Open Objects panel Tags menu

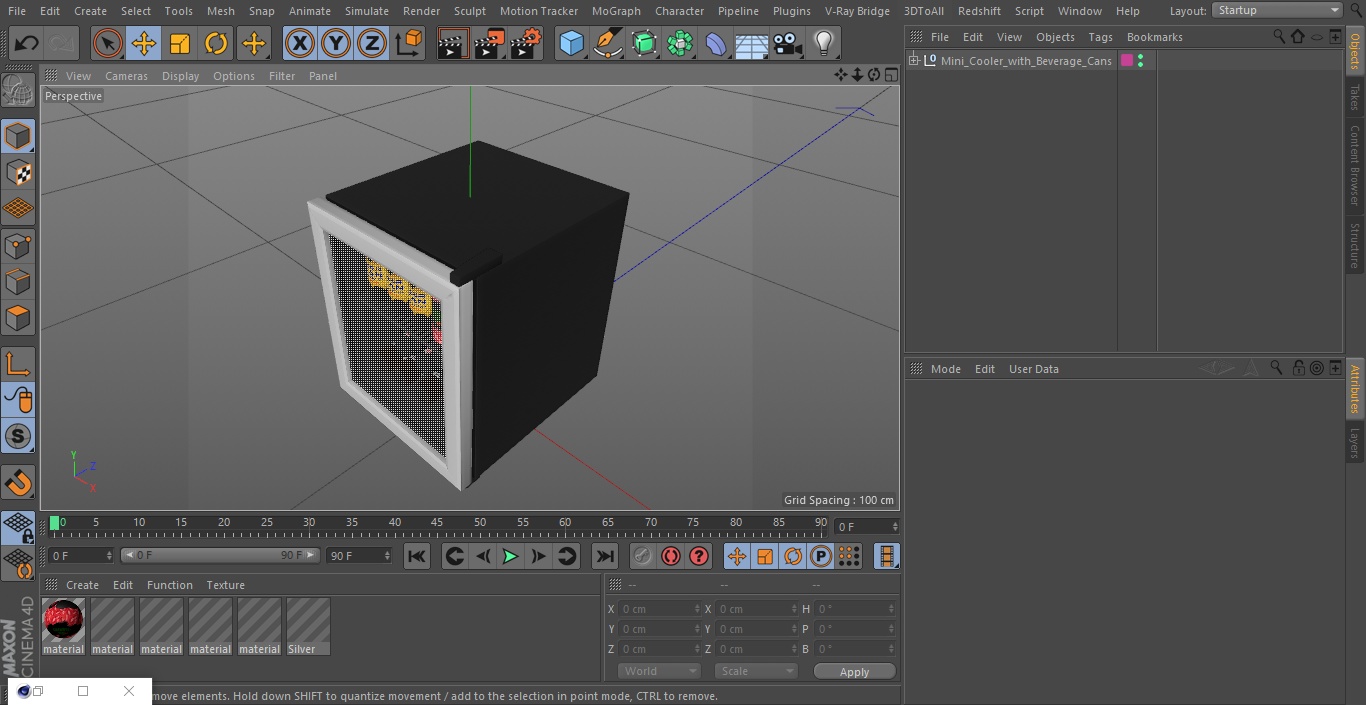pos(1100,37)
